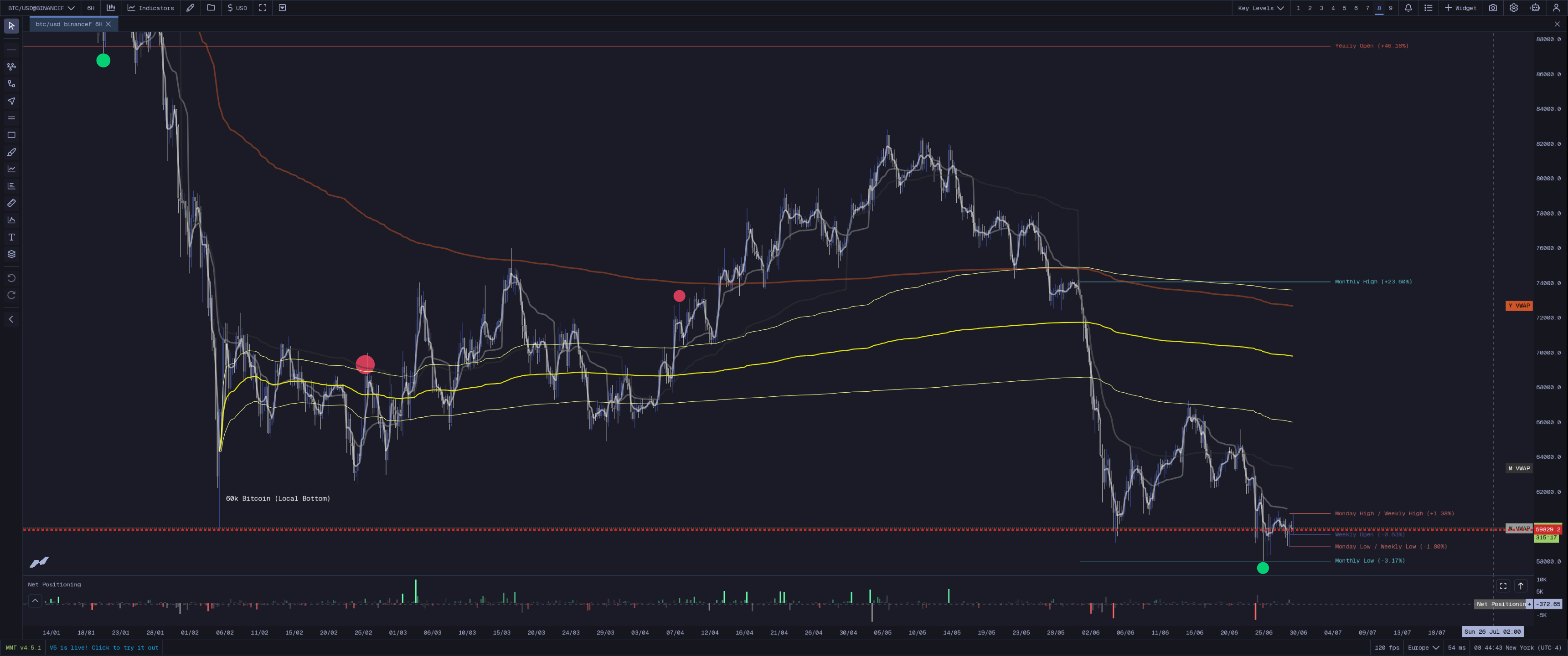Screen dimensions: 1568x656
Task: Maximize the Net Positioning pane
Action: [1503, 586]
